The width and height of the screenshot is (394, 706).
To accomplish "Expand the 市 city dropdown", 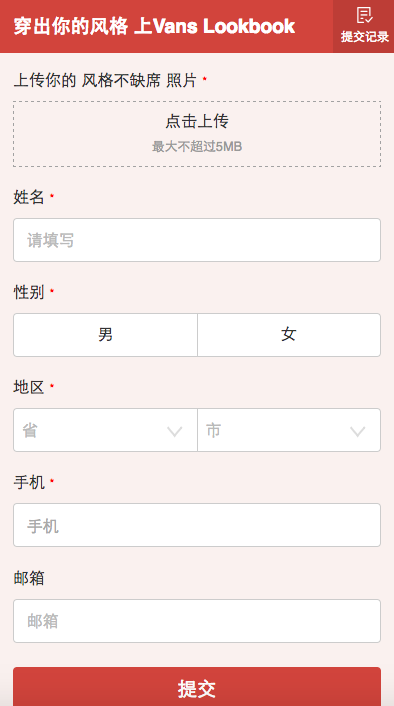I will coord(289,430).
